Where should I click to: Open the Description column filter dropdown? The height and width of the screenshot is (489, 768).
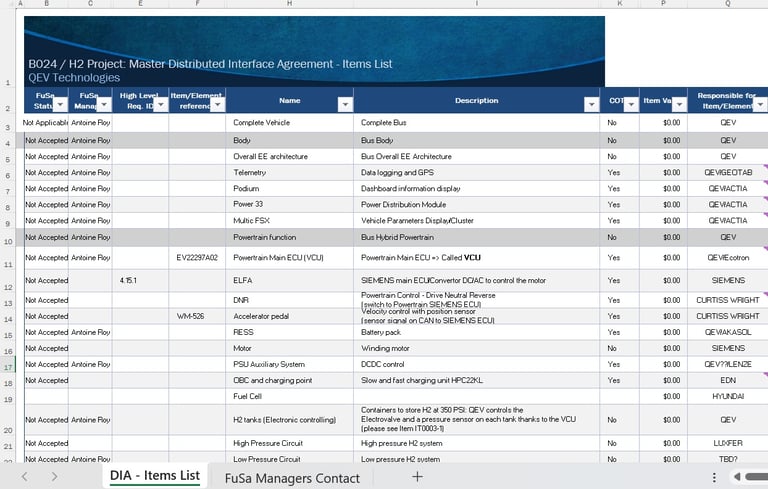pos(592,104)
